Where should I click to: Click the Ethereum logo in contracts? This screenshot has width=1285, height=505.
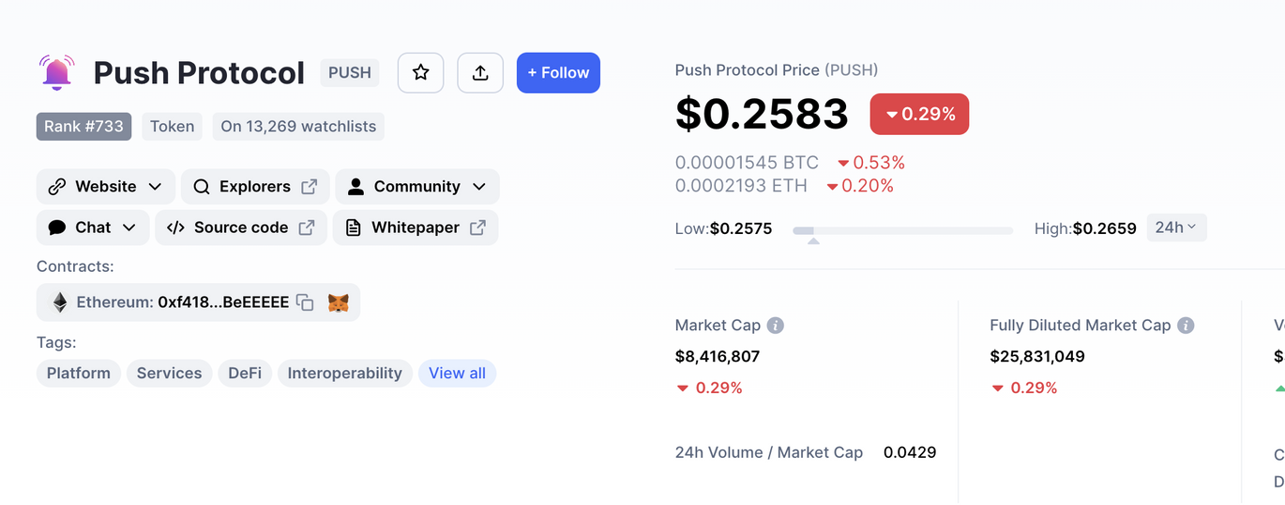tap(60, 302)
